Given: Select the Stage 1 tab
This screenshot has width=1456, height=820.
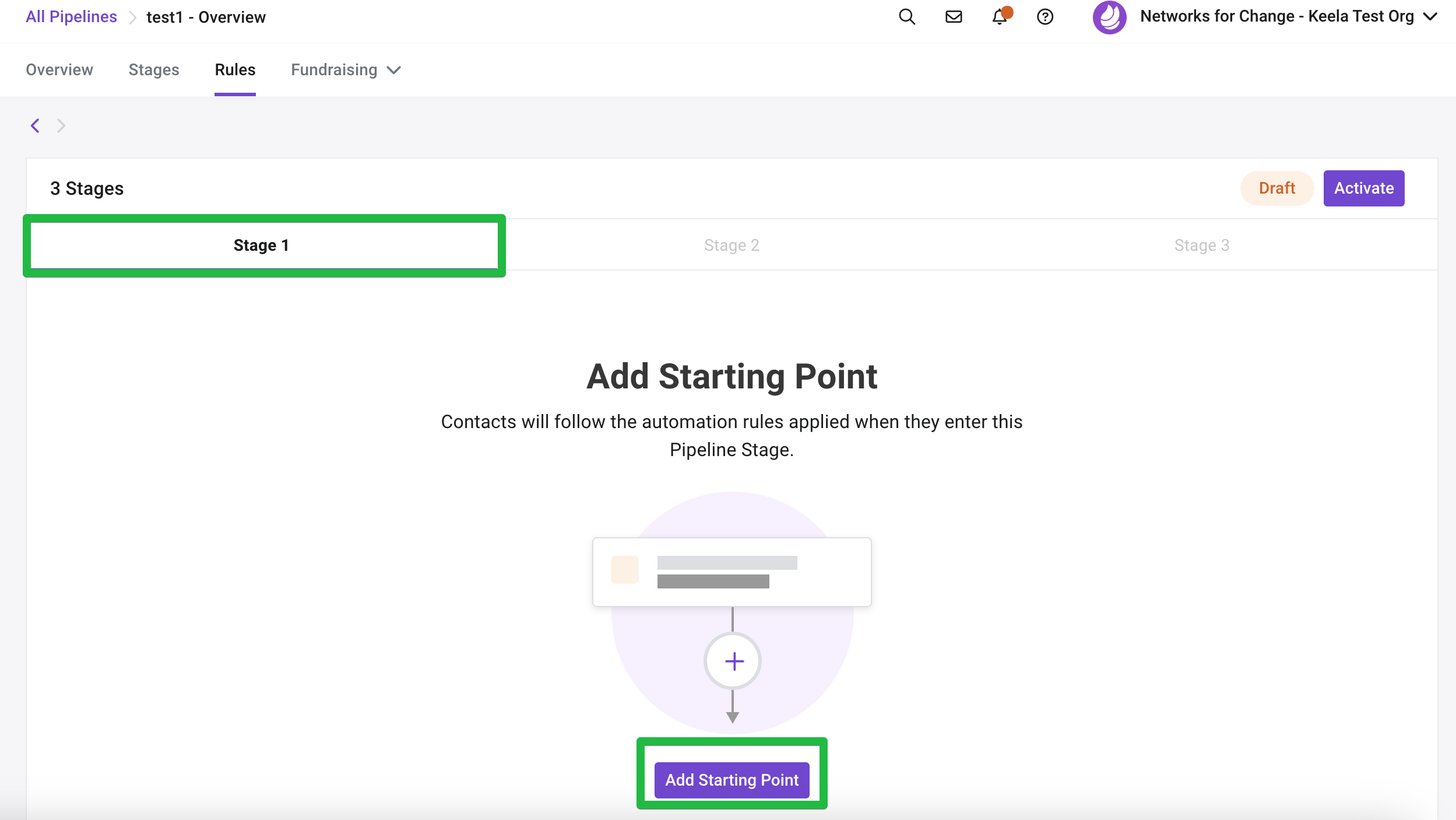Looking at the screenshot, I should [262, 246].
